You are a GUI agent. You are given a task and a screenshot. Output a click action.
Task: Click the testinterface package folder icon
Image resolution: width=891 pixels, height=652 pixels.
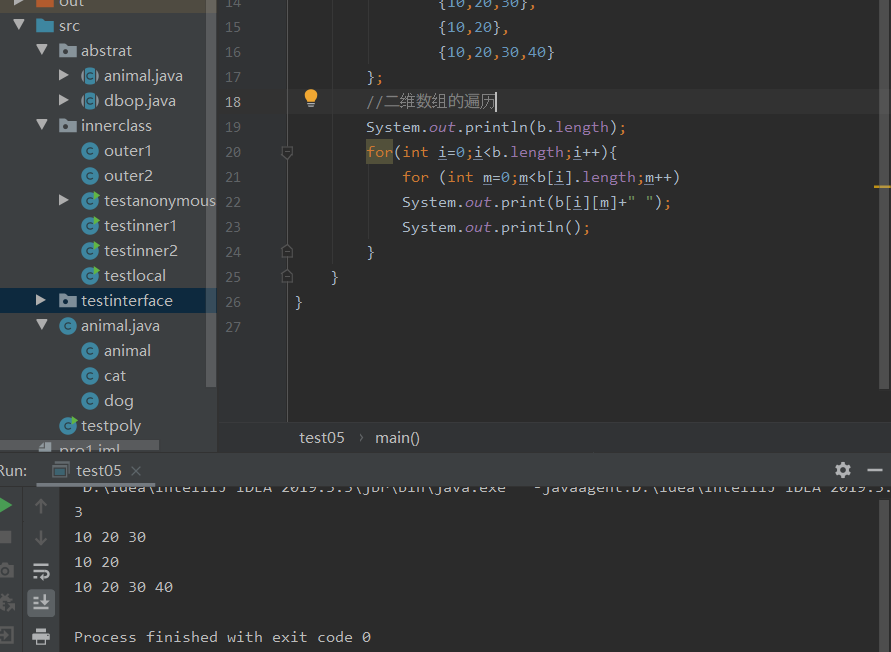(68, 300)
